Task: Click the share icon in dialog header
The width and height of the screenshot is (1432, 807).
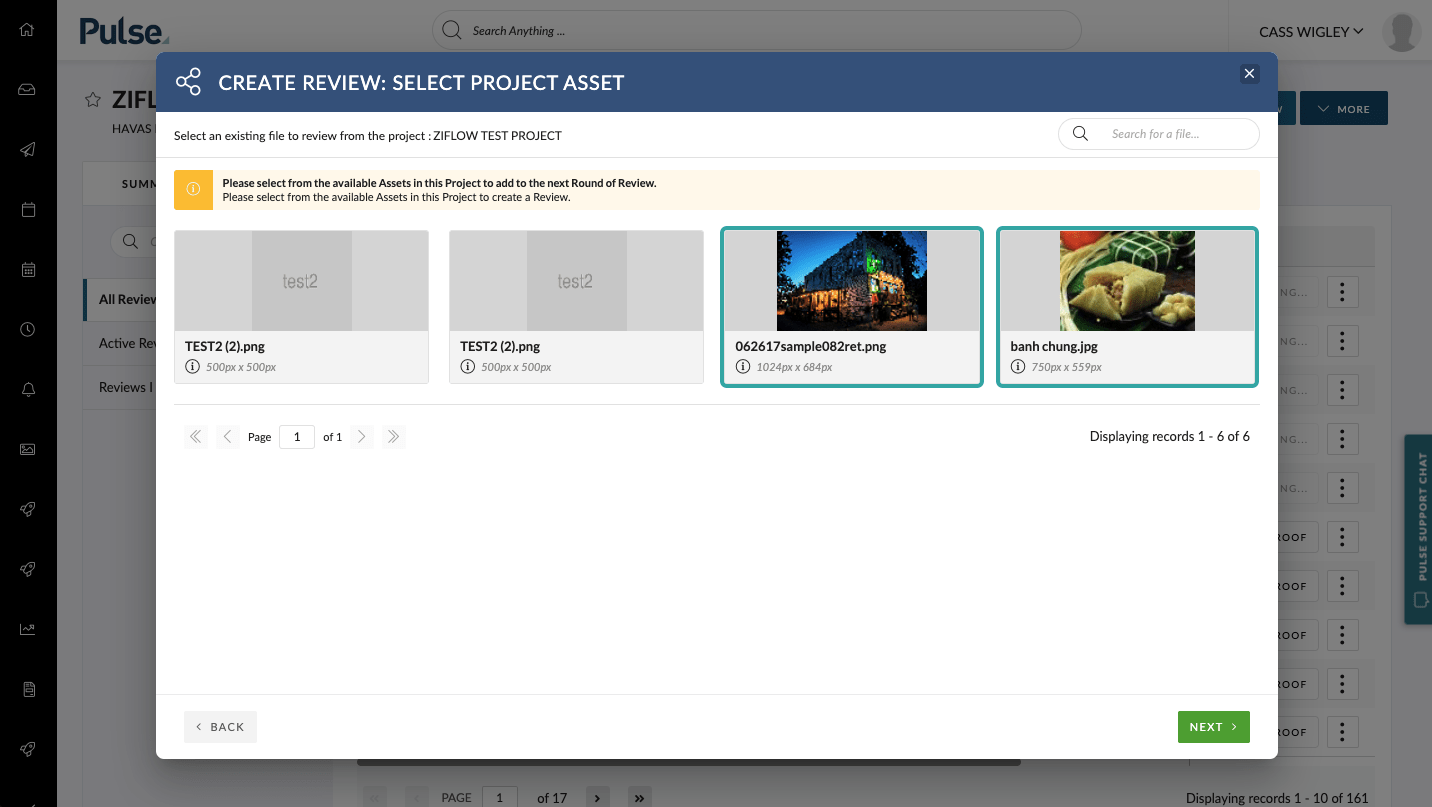Action: 188,82
